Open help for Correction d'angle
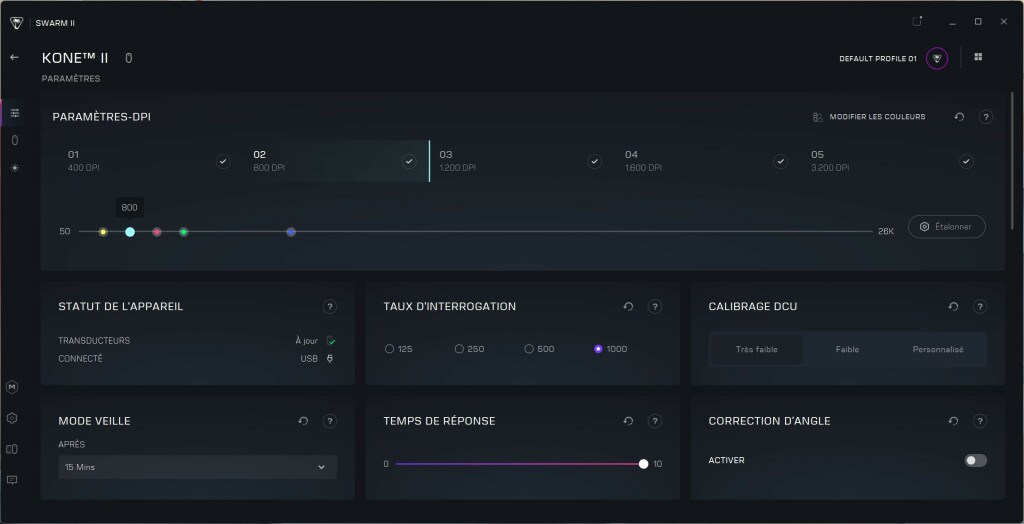Screen dimensions: 1024x524 [x=980, y=421]
